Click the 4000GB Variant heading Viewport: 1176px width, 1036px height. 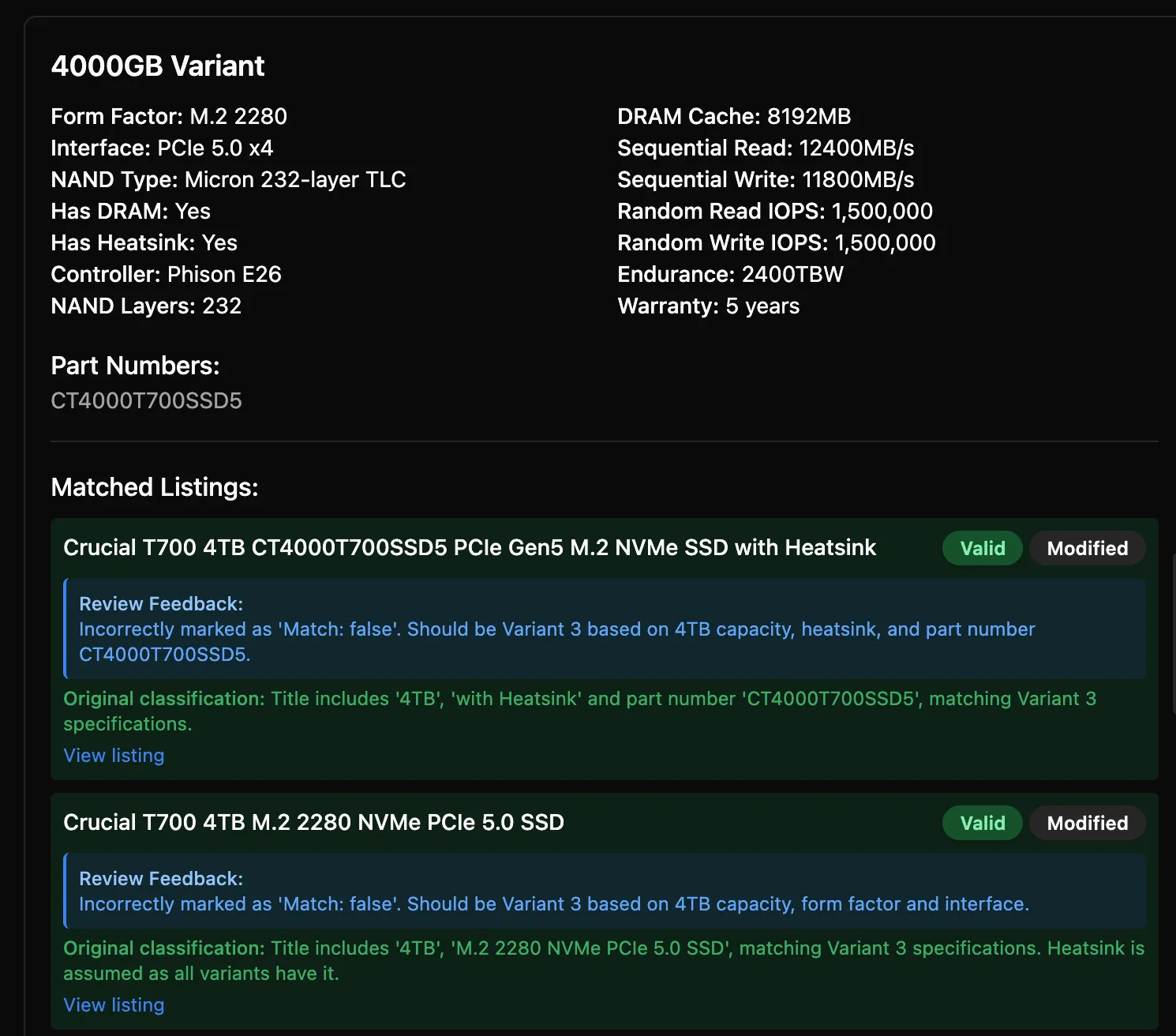tap(158, 66)
